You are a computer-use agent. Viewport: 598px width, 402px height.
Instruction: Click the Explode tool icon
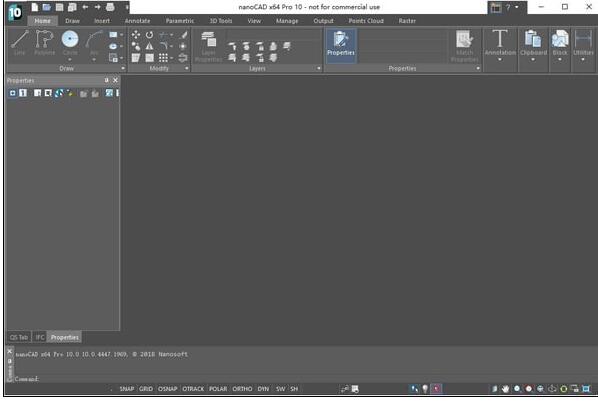183,47
